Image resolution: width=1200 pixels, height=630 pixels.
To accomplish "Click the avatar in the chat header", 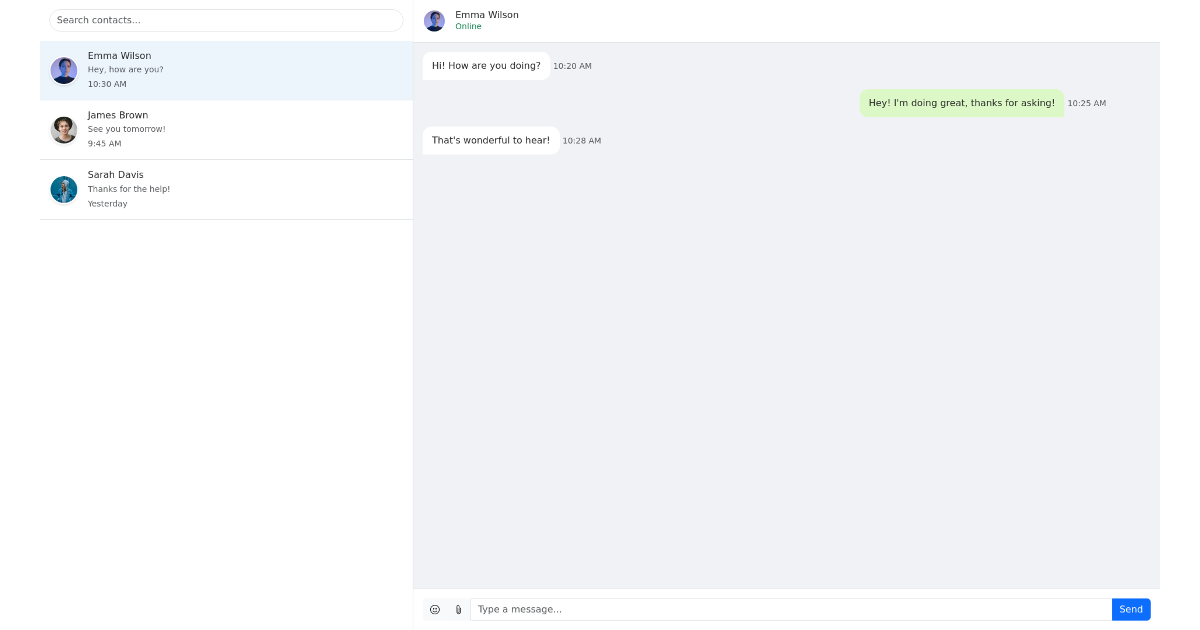I will [434, 21].
